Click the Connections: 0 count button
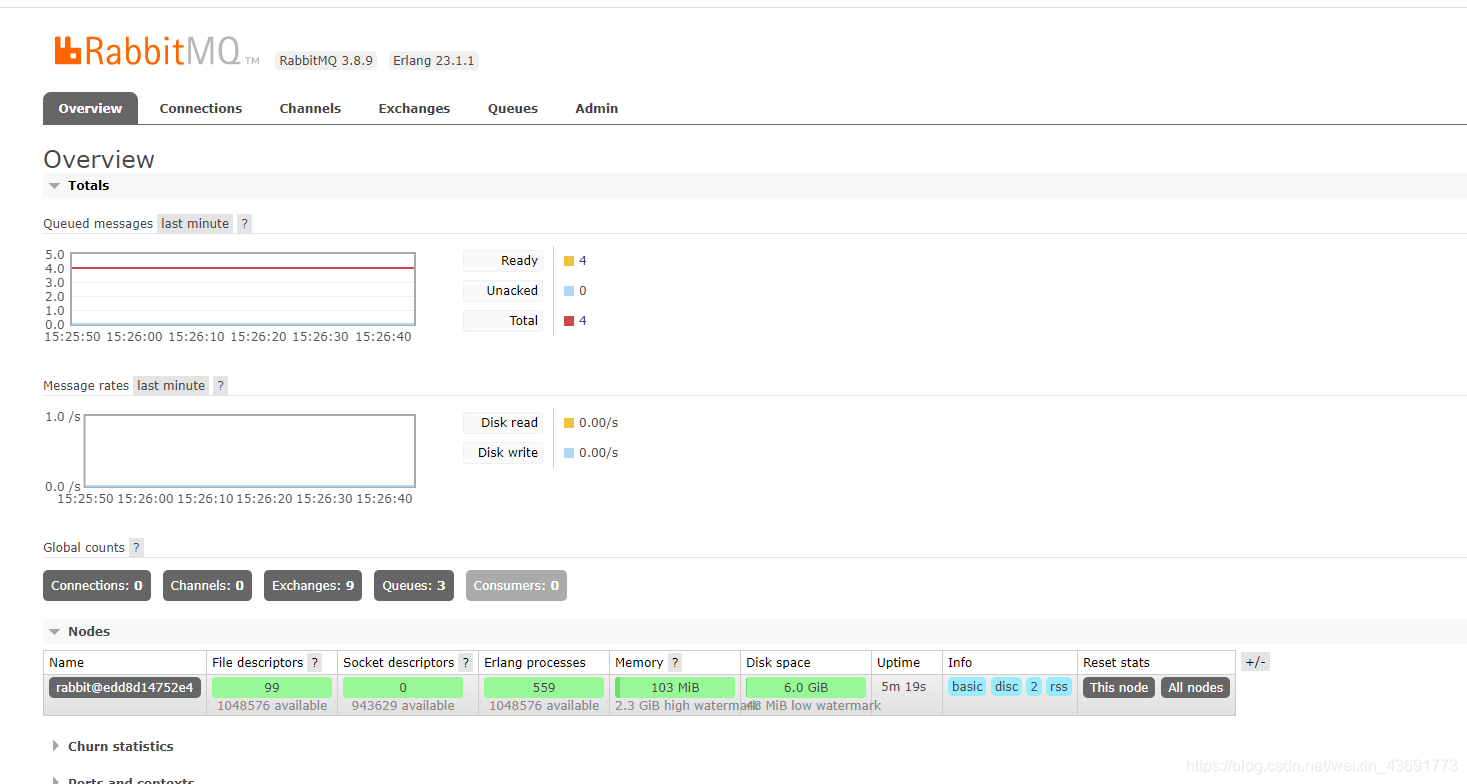This screenshot has width=1467, height=784. (x=97, y=586)
